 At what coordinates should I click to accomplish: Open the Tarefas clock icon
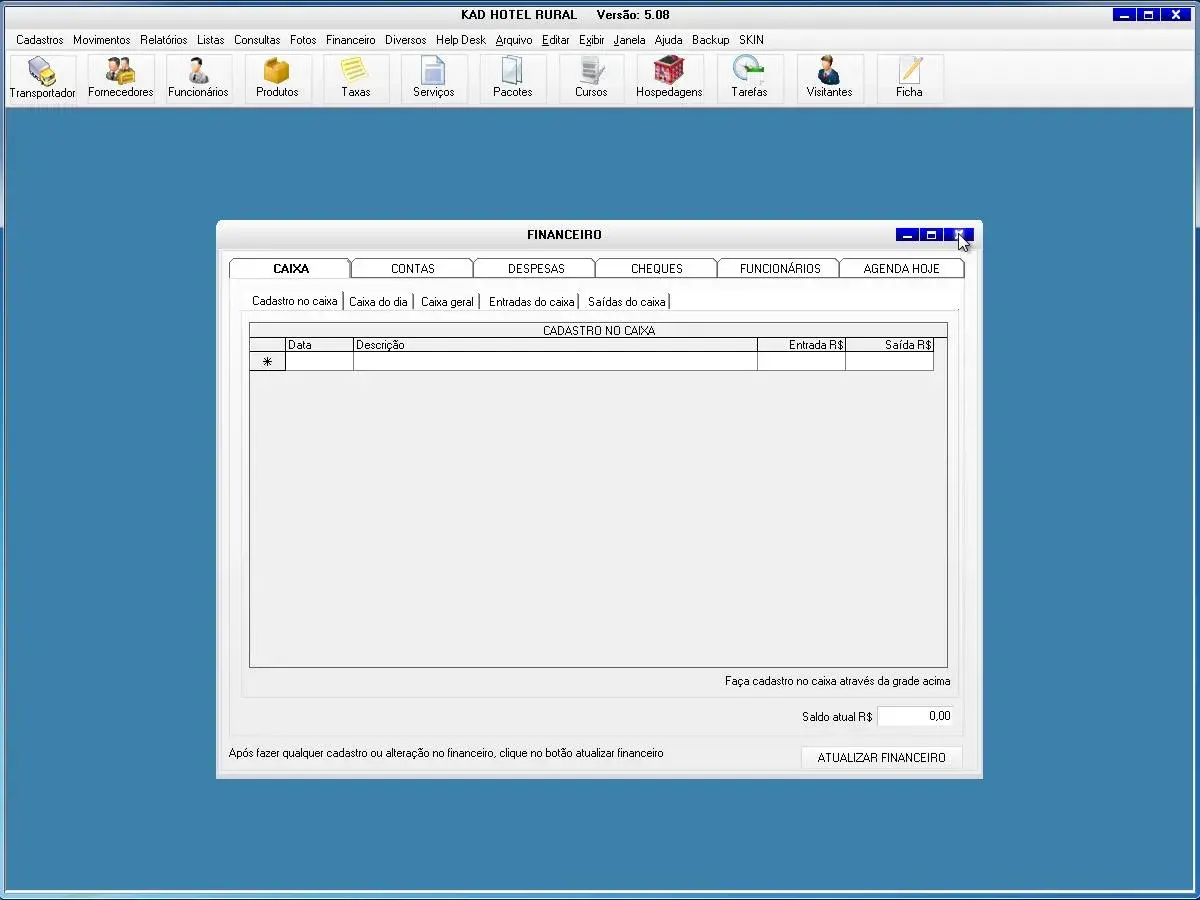[749, 79]
